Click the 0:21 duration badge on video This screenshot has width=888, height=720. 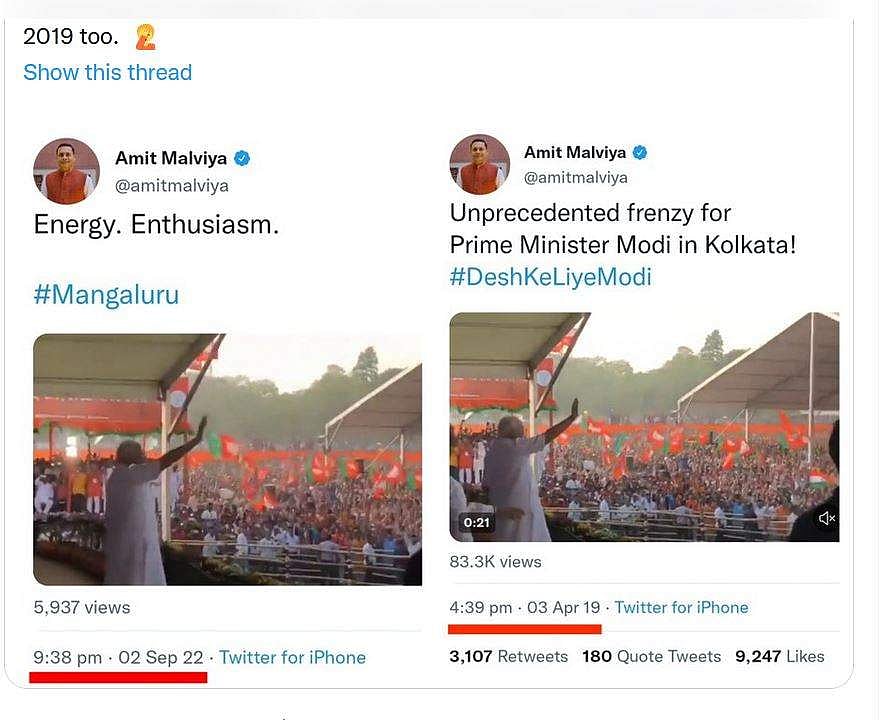[x=476, y=523]
